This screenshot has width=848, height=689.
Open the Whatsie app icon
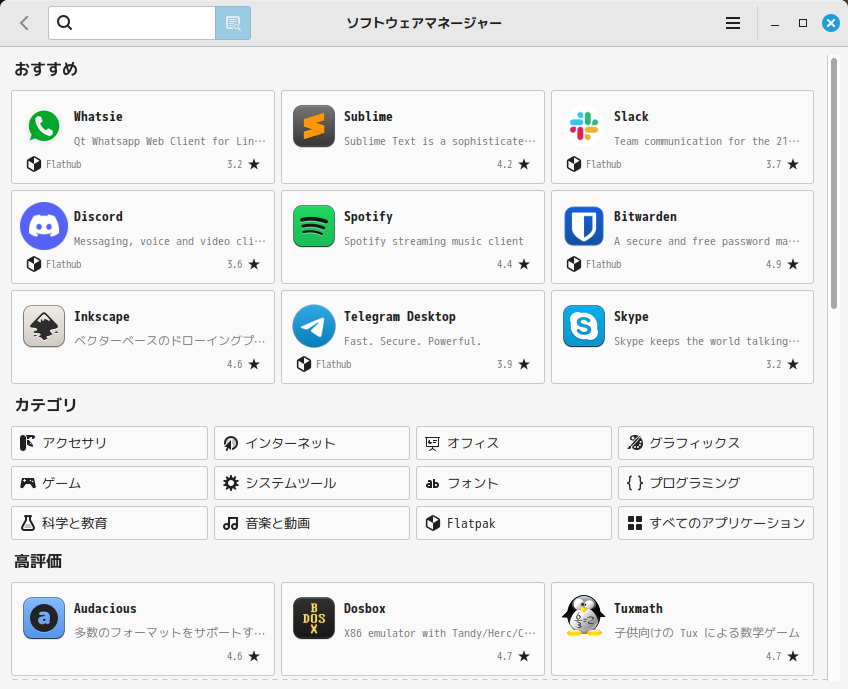(x=44, y=127)
